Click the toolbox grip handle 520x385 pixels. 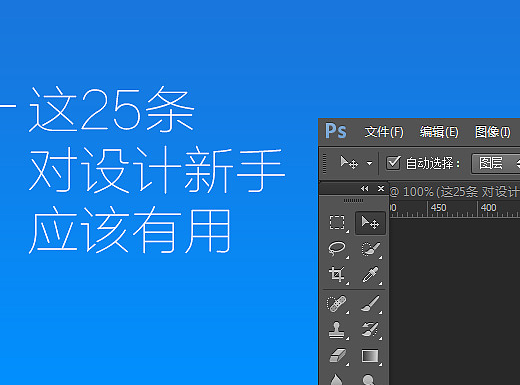[353, 200]
